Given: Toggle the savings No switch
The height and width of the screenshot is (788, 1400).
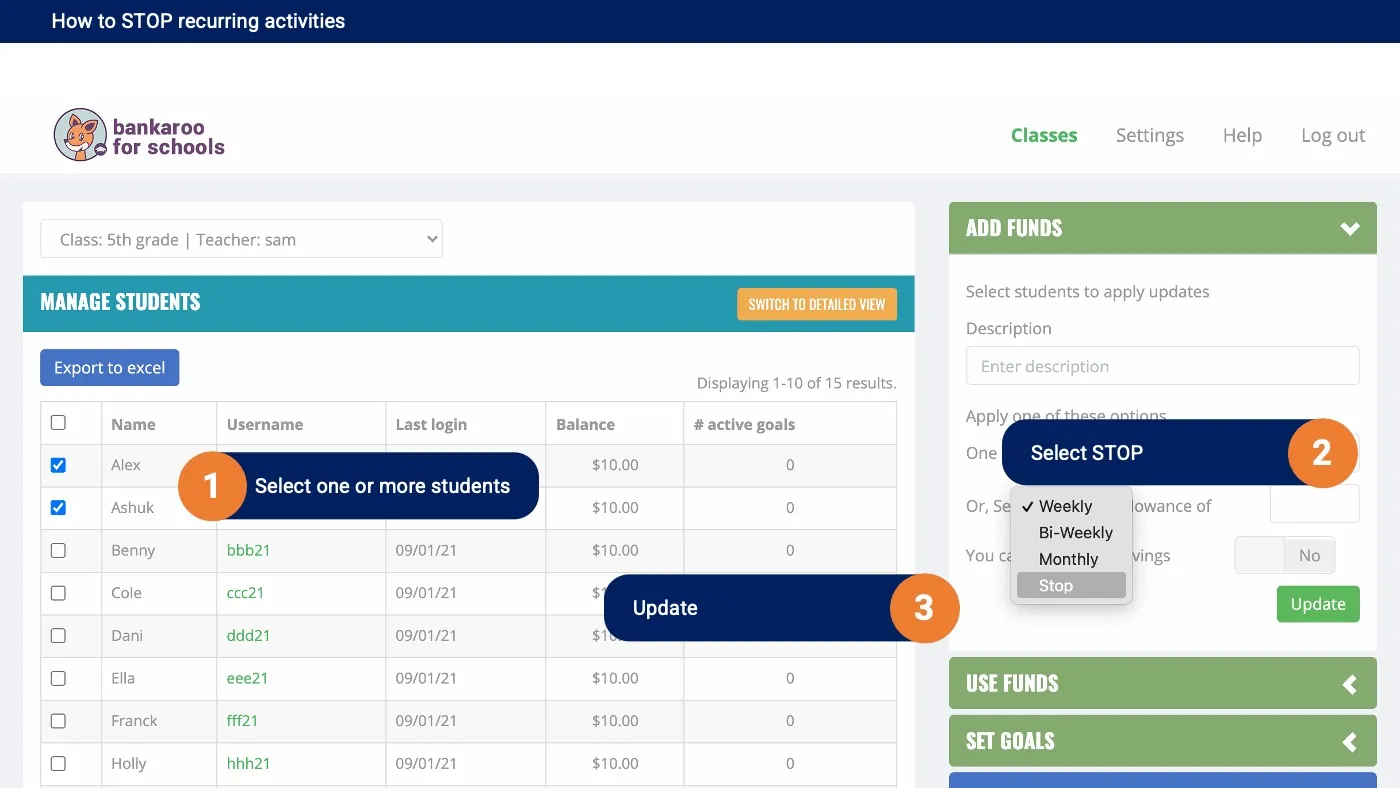Looking at the screenshot, I should (x=1285, y=556).
